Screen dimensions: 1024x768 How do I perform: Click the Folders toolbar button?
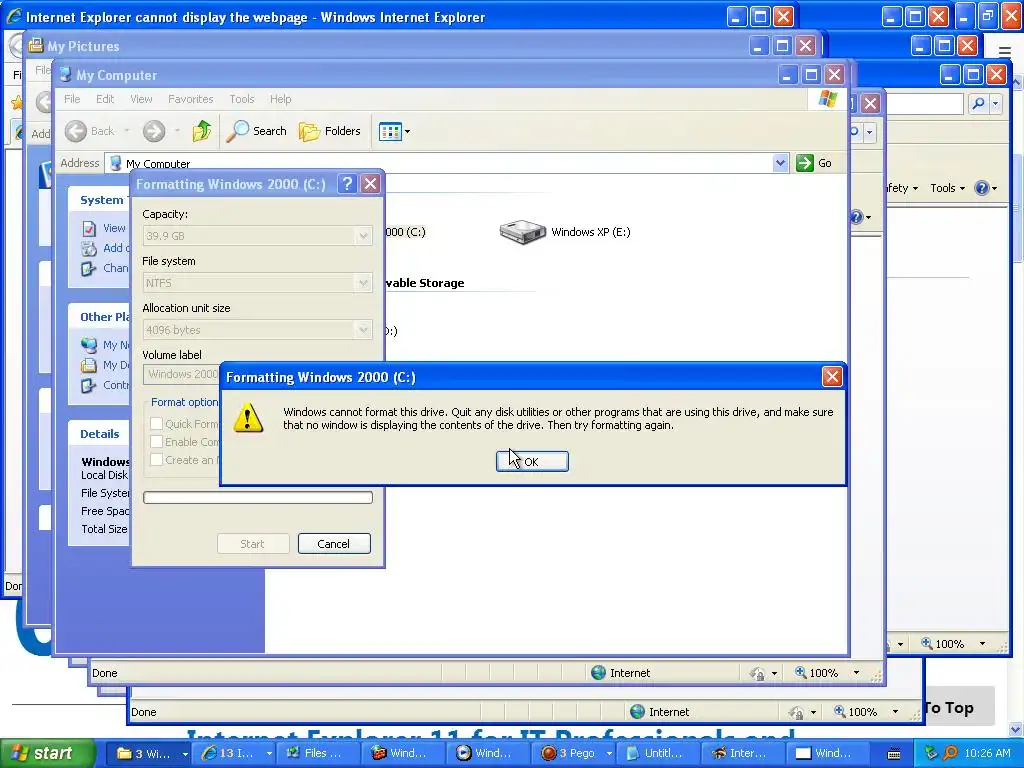tap(330, 131)
